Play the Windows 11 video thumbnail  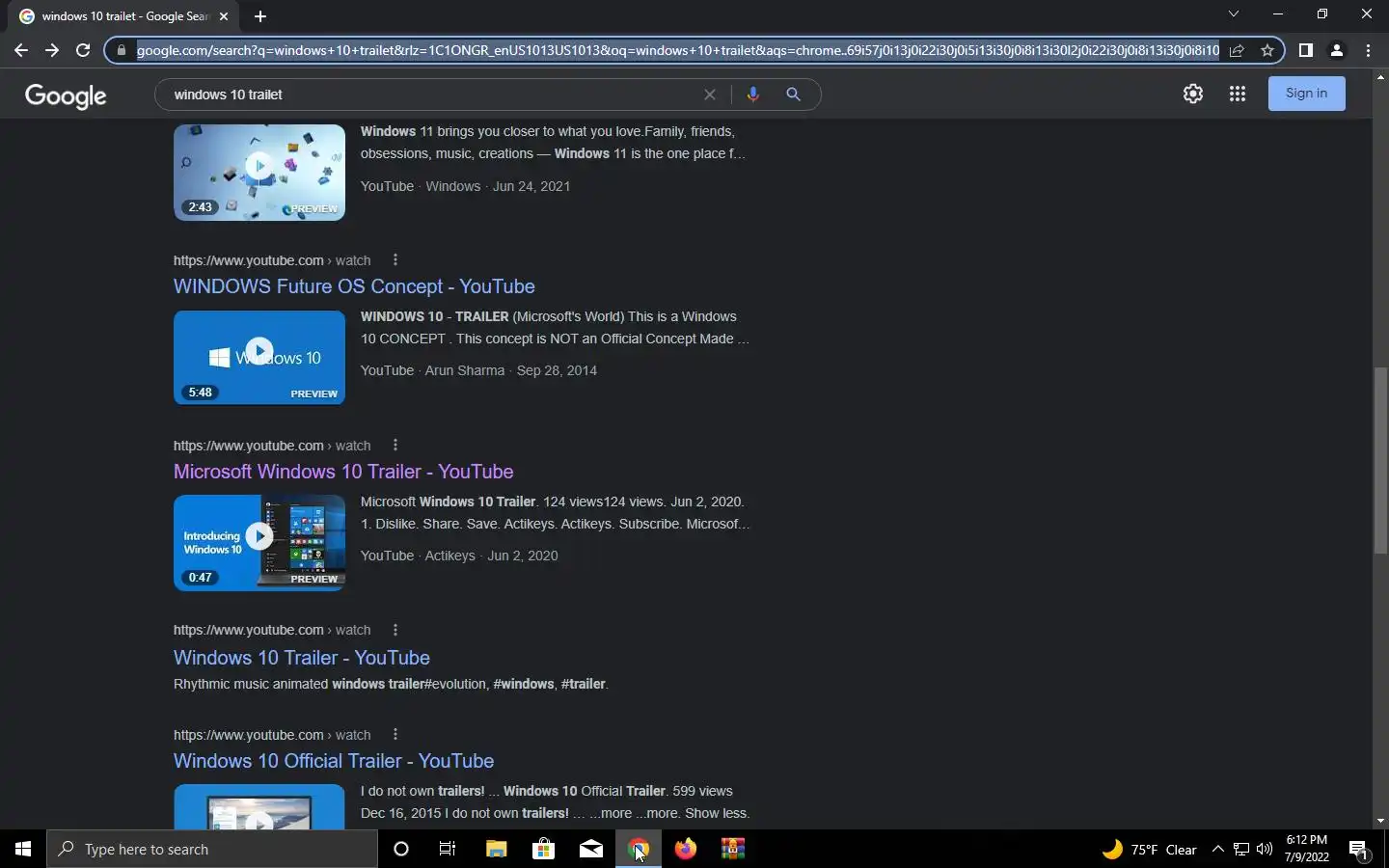(259, 172)
